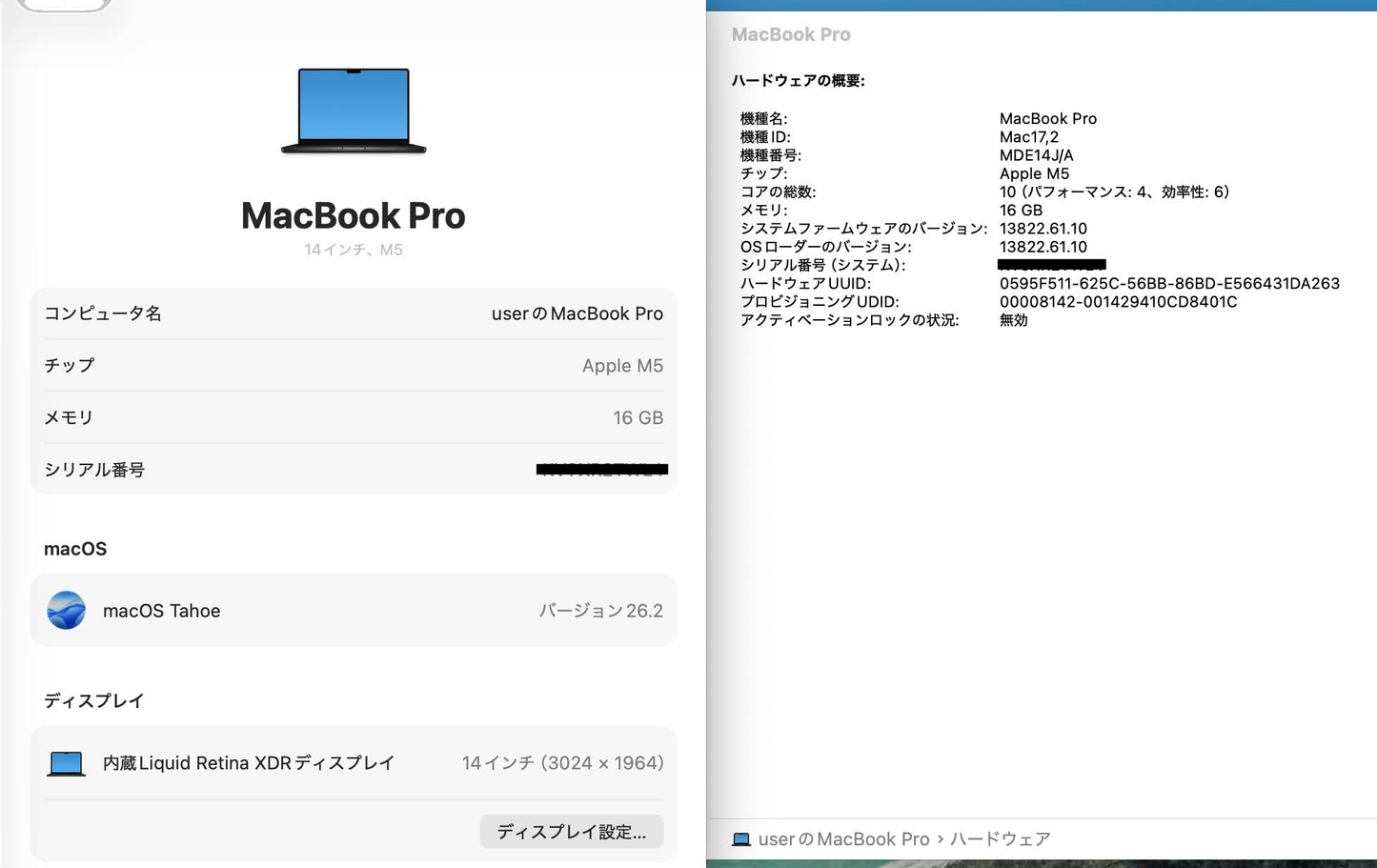This screenshot has width=1377, height=868.
Task: Click the '14インチ、M5' subtitle under the title
Action: click(354, 250)
